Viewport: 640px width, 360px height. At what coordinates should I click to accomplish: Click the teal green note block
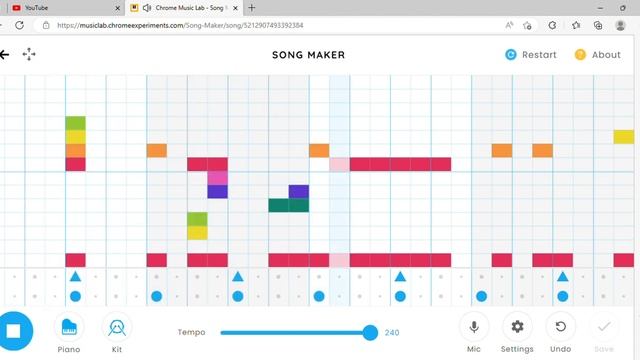289,205
